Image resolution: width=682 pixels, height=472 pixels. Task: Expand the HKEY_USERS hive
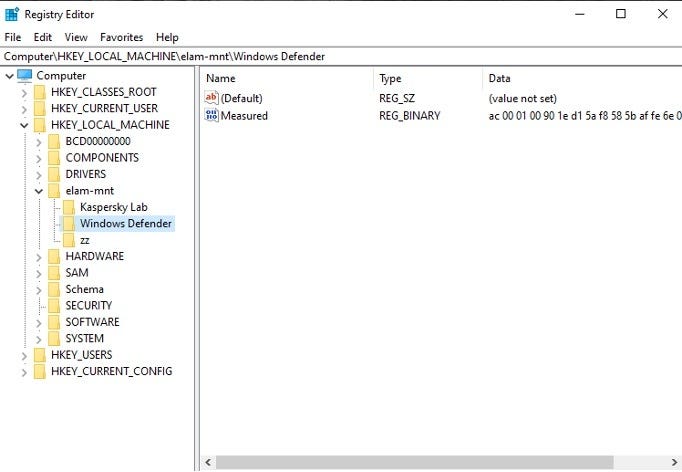pyautogui.click(x=24, y=356)
